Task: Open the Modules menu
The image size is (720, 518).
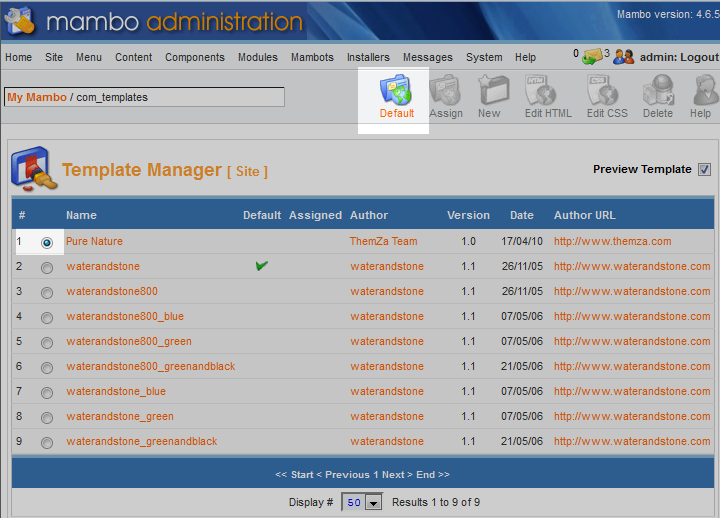Action: pyautogui.click(x=258, y=57)
